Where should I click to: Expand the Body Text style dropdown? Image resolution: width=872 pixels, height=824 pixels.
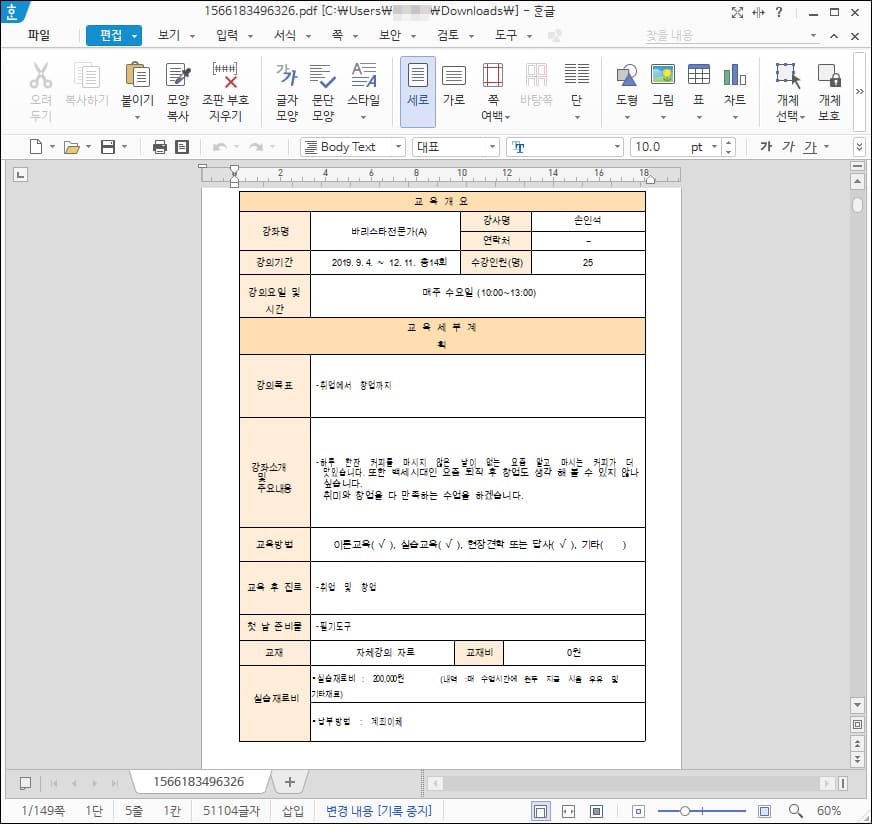point(398,147)
